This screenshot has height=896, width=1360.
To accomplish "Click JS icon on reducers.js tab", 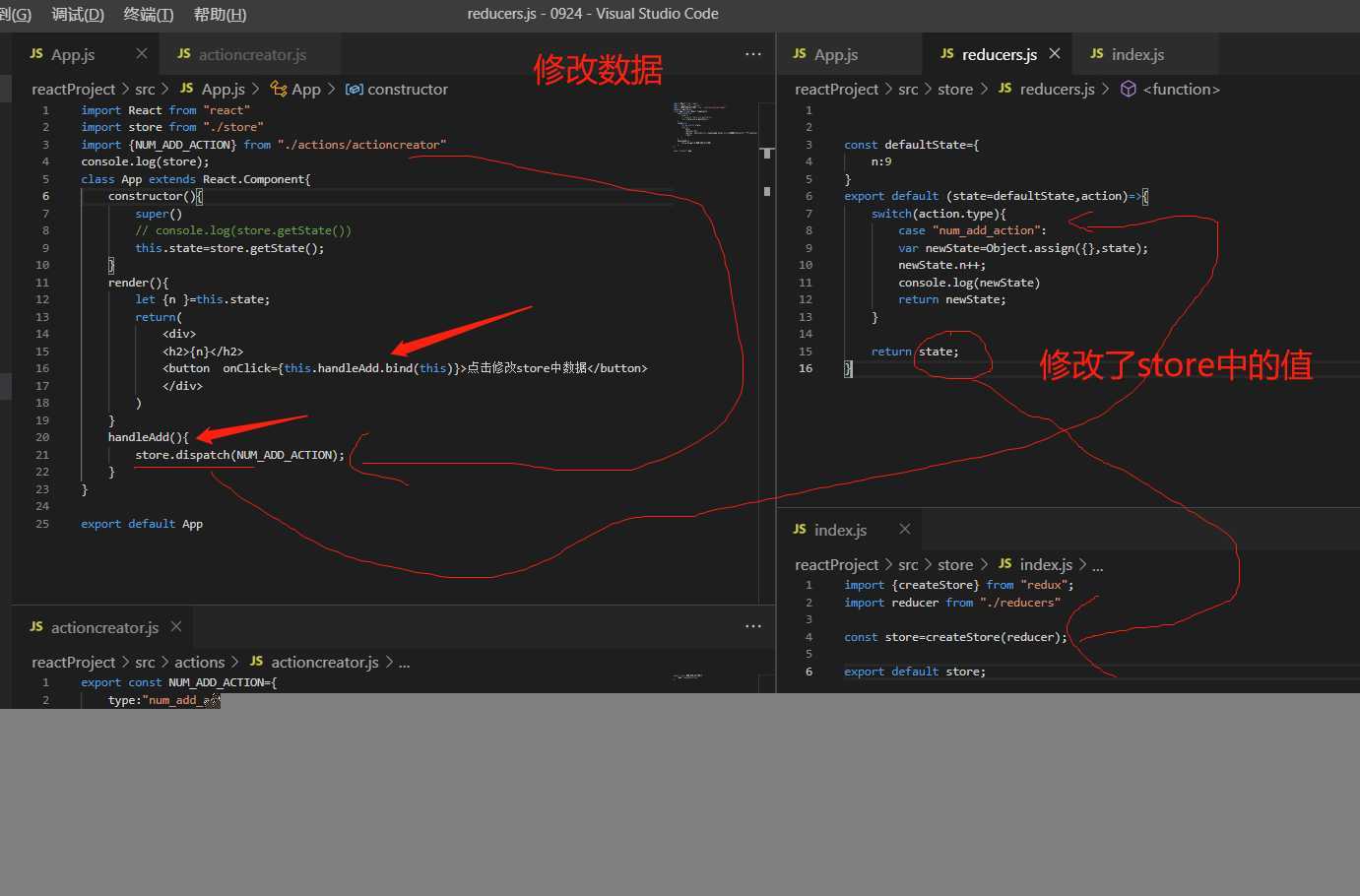I will click(947, 54).
